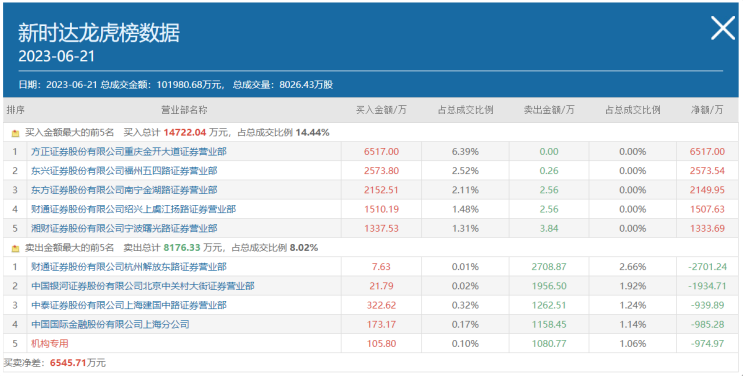Viewport: 744px width, 377px height.
Task: Click the 2.11% ratio cell
Action: 465,190
